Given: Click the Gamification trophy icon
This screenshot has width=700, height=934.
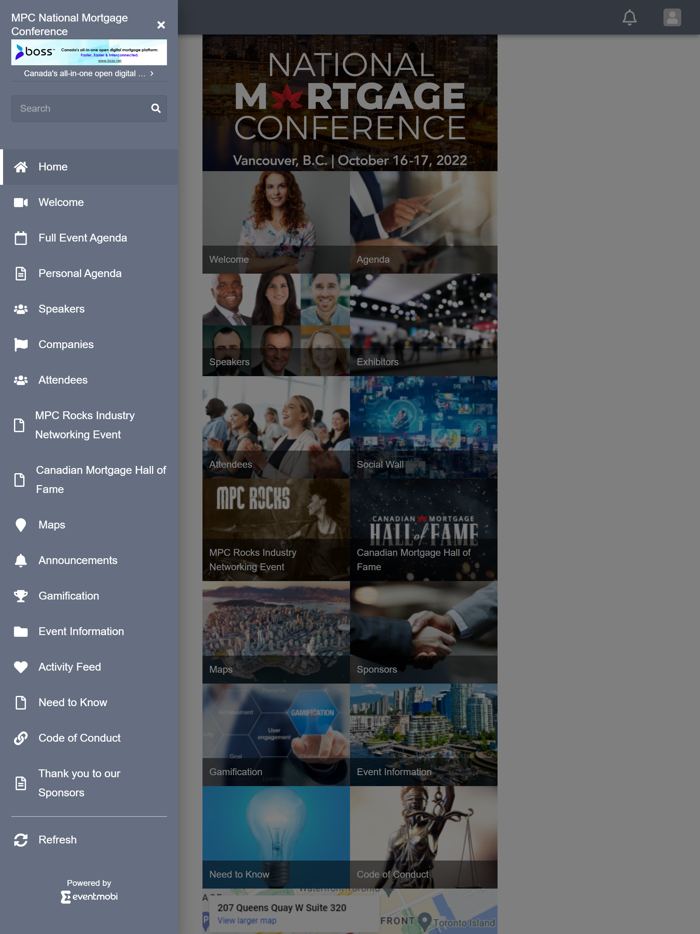Looking at the screenshot, I should pyautogui.click(x=21, y=596).
